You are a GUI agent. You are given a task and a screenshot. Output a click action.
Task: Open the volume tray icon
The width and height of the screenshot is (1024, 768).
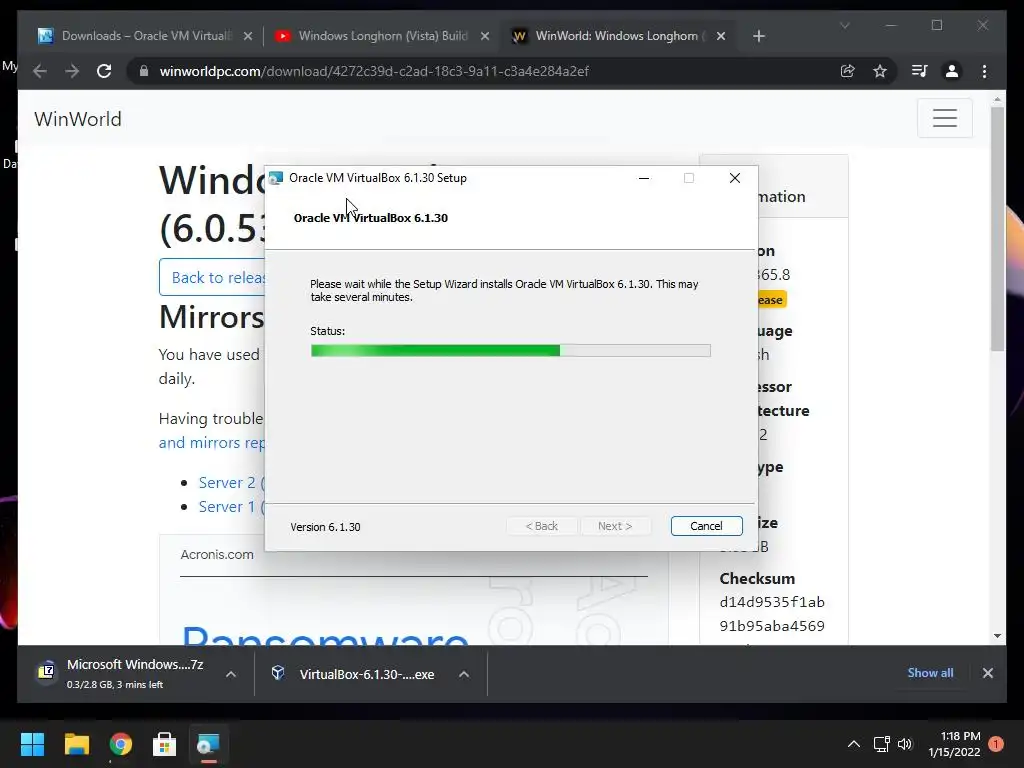[905, 744]
